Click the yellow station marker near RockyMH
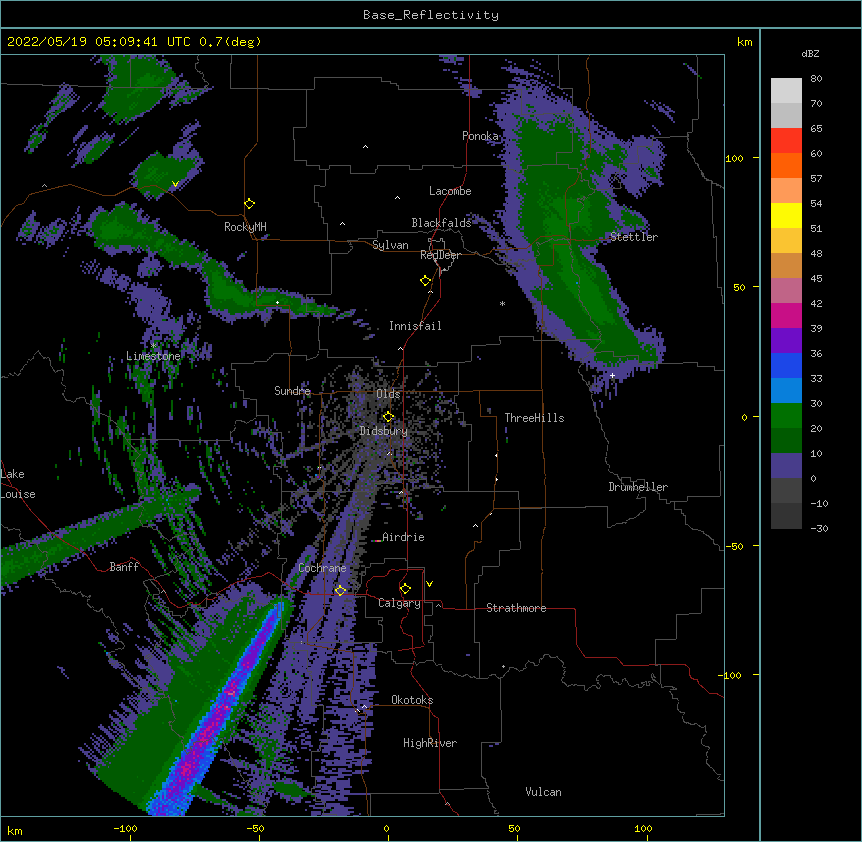 (250, 204)
